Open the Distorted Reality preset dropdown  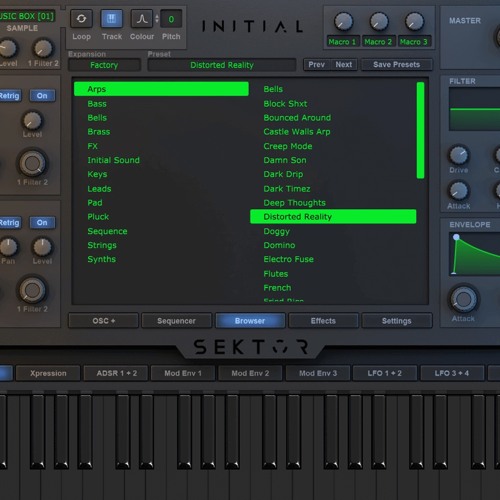click(222, 65)
